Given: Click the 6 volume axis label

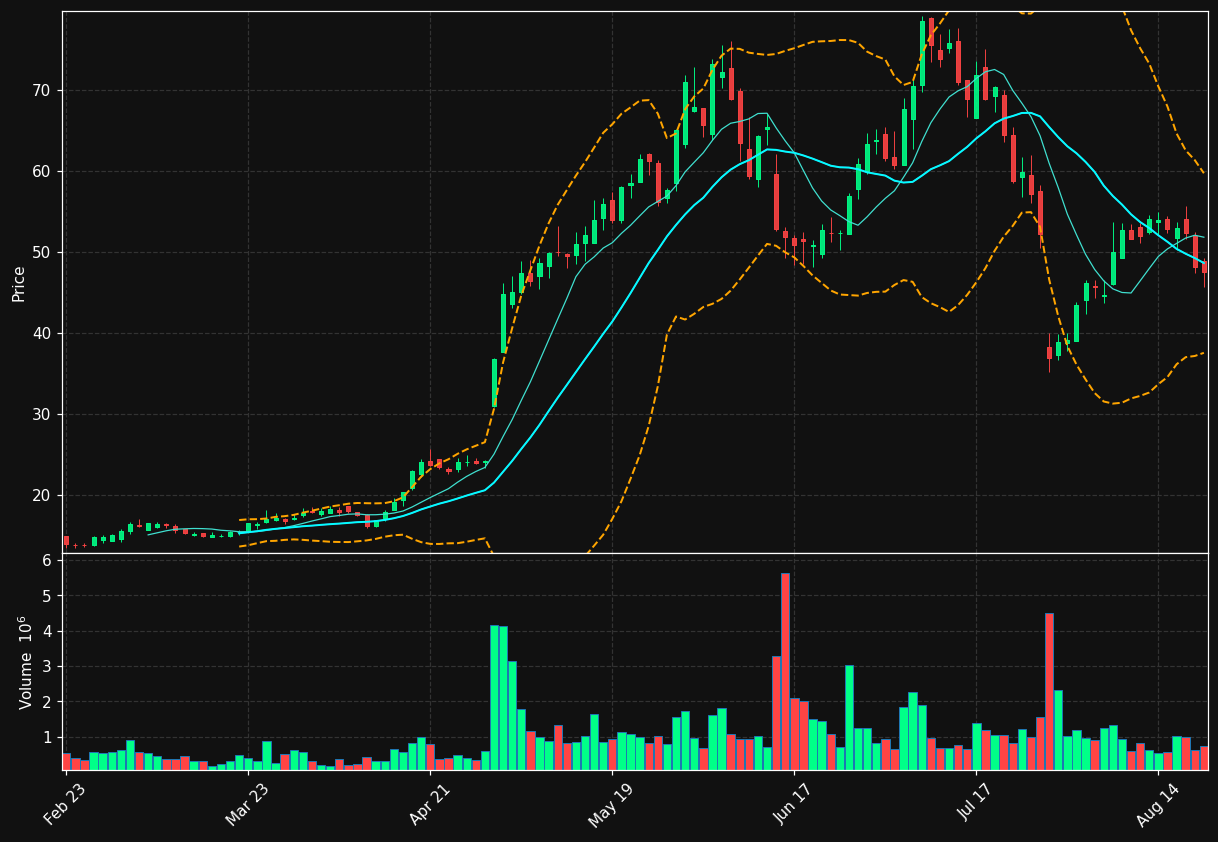Looking at the screenshot, I should click(x=46, y=561).
